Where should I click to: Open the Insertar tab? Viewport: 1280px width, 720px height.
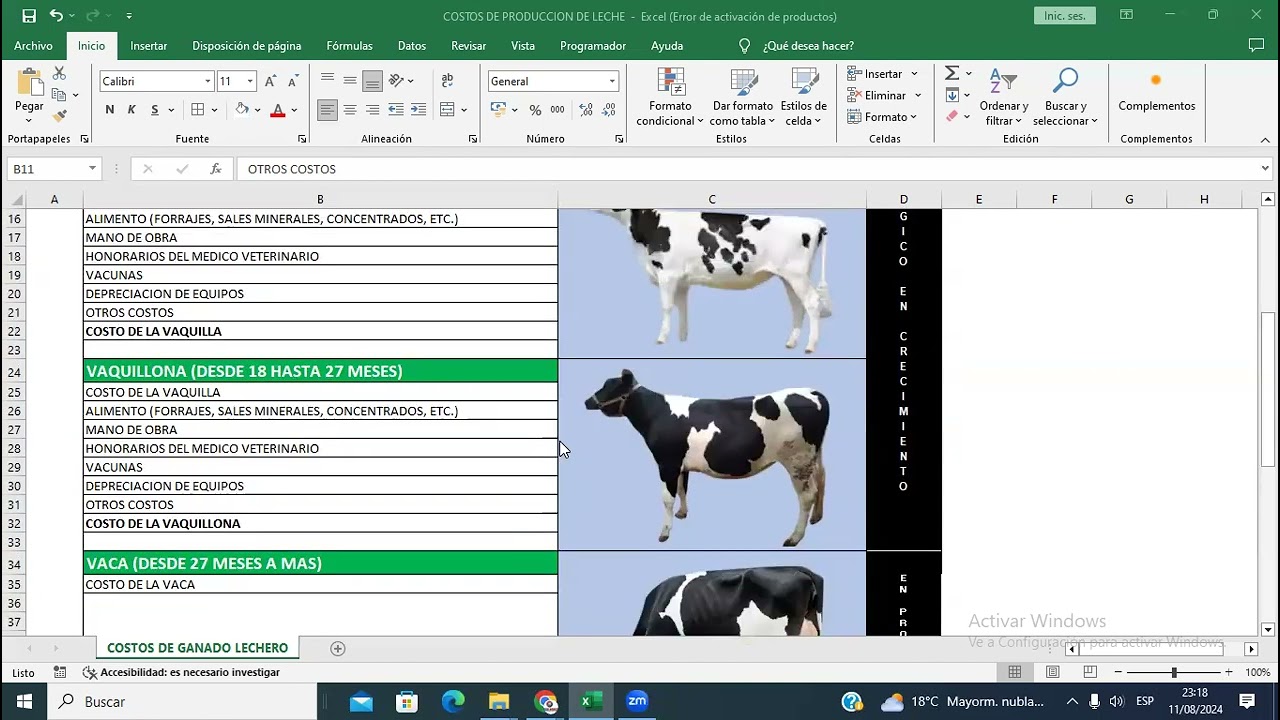(x=149, y=46)
